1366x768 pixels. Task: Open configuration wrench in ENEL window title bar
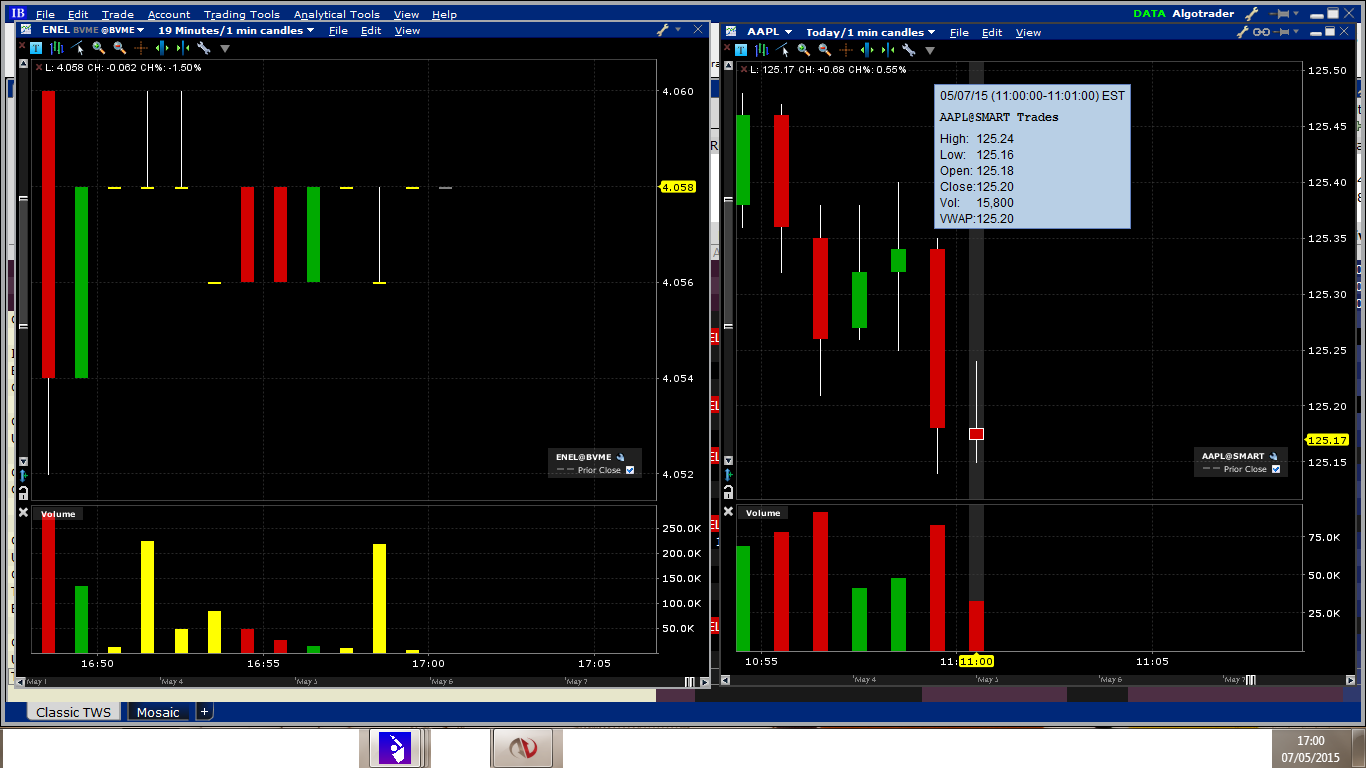(662, 30)
